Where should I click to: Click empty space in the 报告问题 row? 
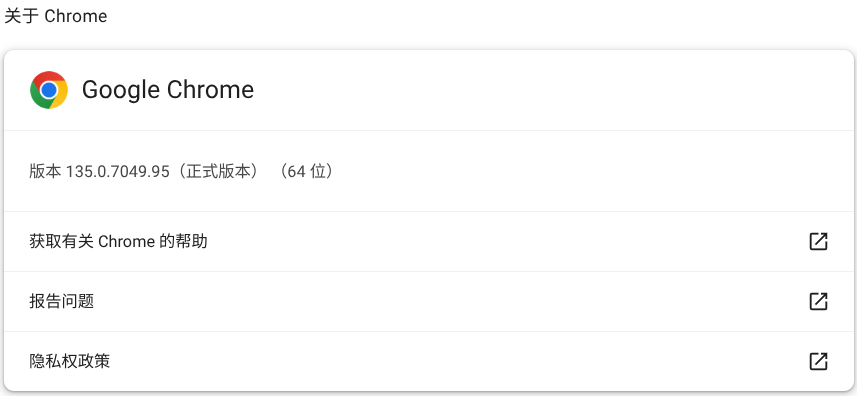437,301
